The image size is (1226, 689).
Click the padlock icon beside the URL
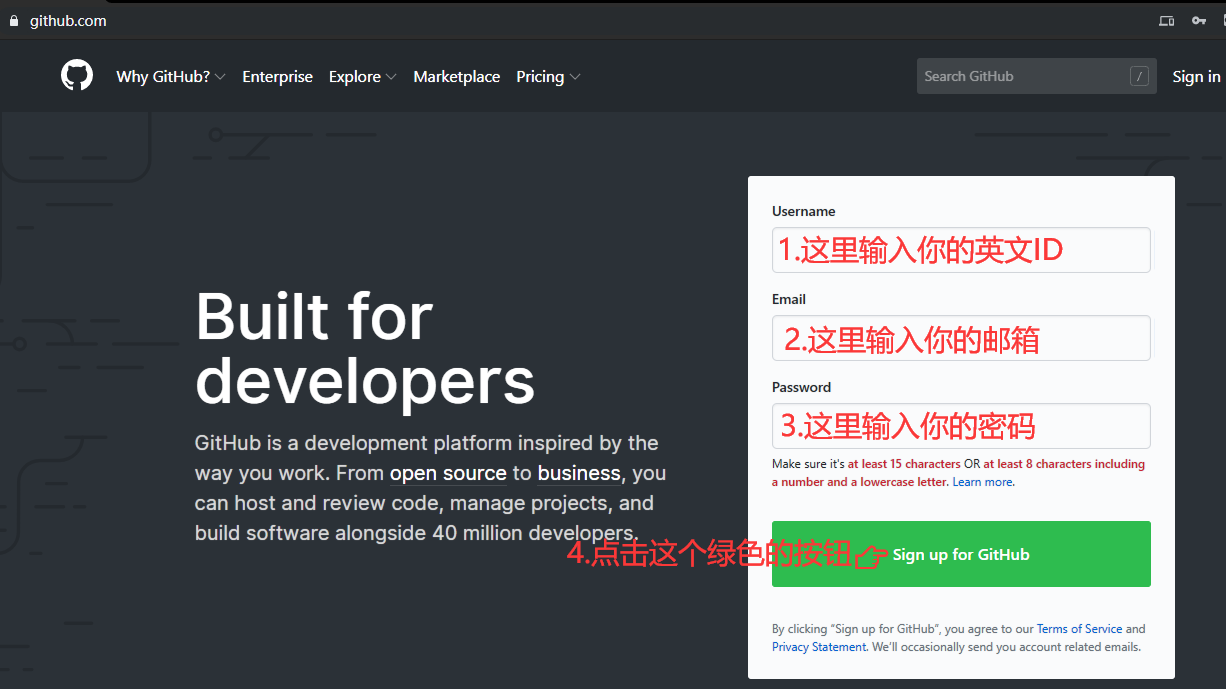[x=14, y=21]
